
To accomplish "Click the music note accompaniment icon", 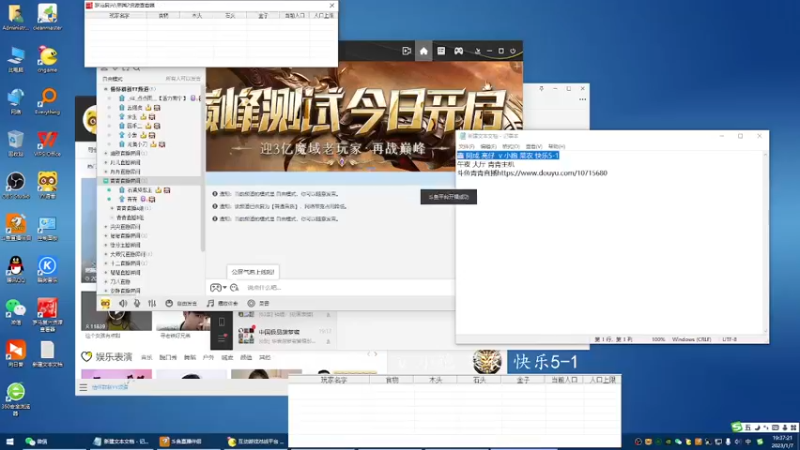I will [210, 303].
